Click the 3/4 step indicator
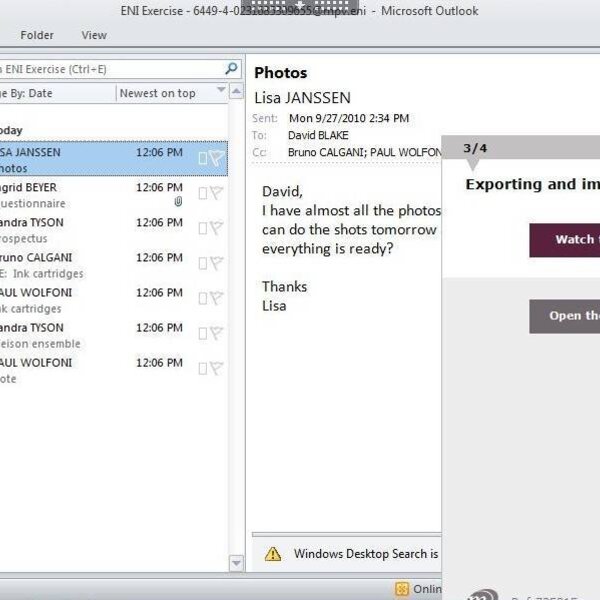 [475, 148]
